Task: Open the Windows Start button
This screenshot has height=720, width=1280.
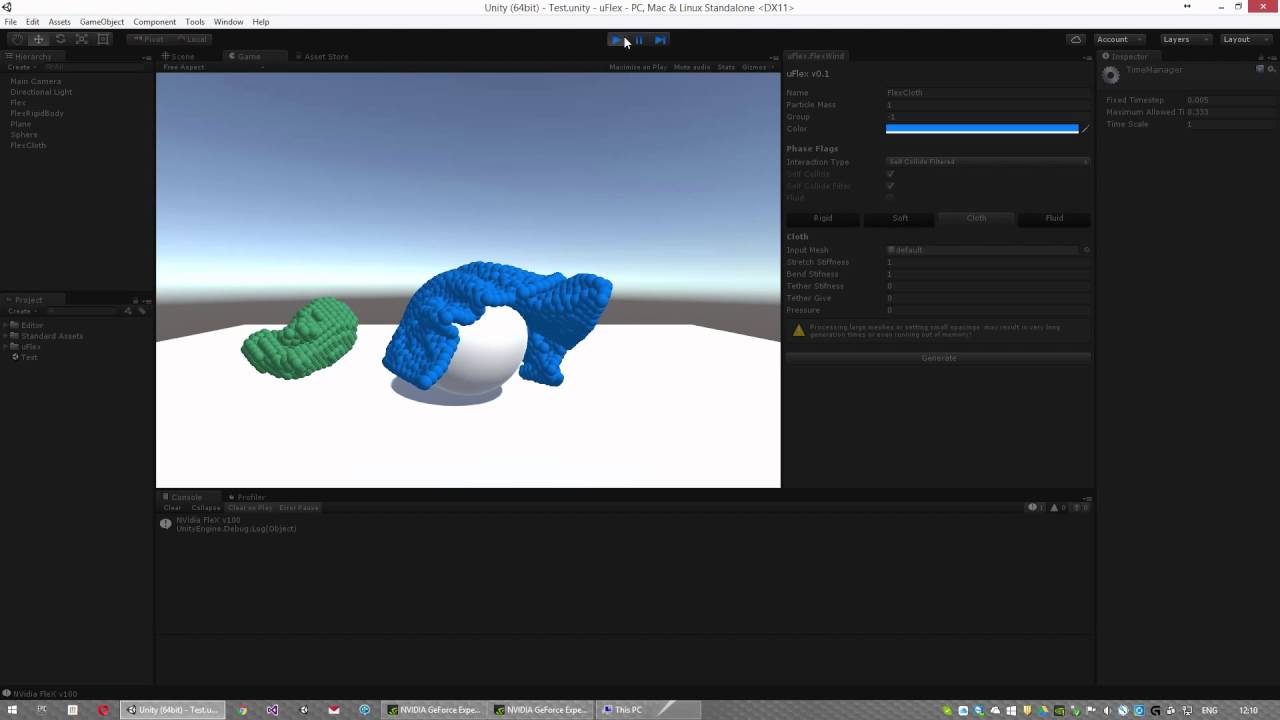Action: 12,710
